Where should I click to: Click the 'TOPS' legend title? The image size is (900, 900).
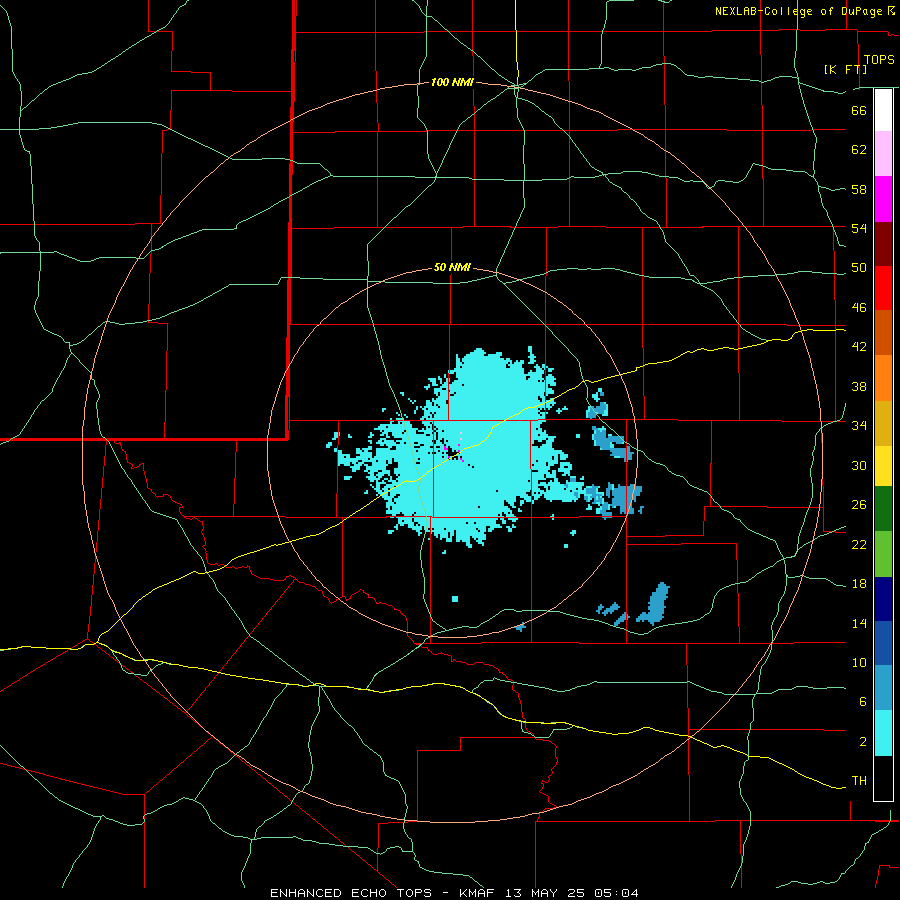879,59
